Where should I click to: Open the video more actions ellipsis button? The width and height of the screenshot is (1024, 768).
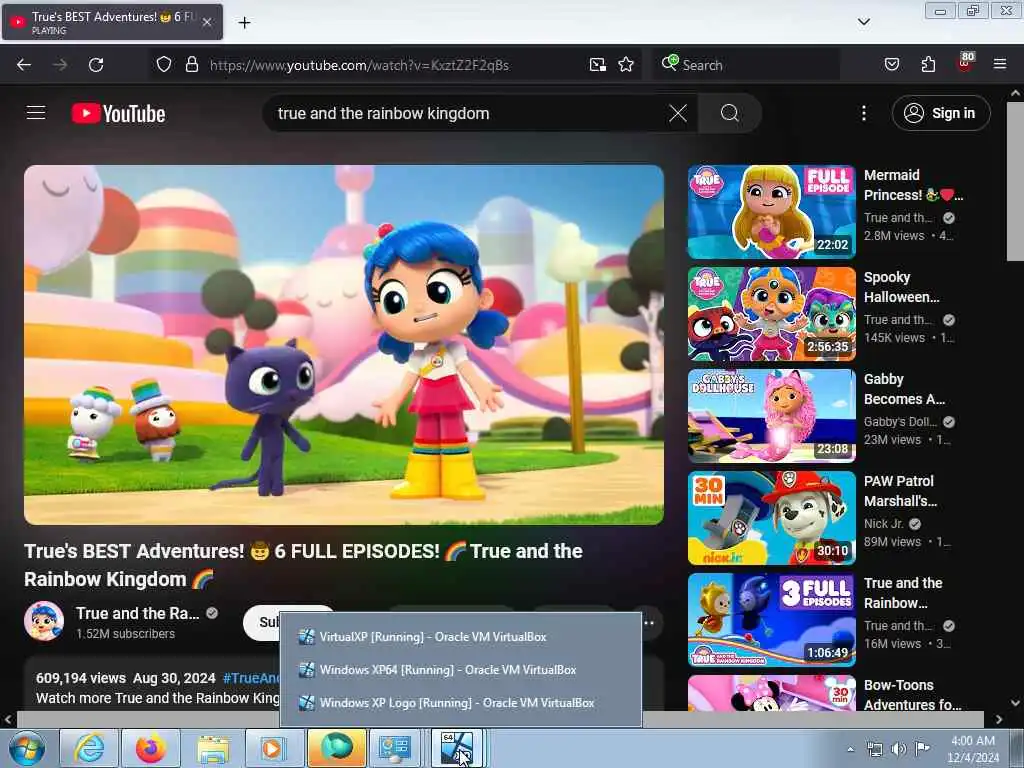[650, 622]
